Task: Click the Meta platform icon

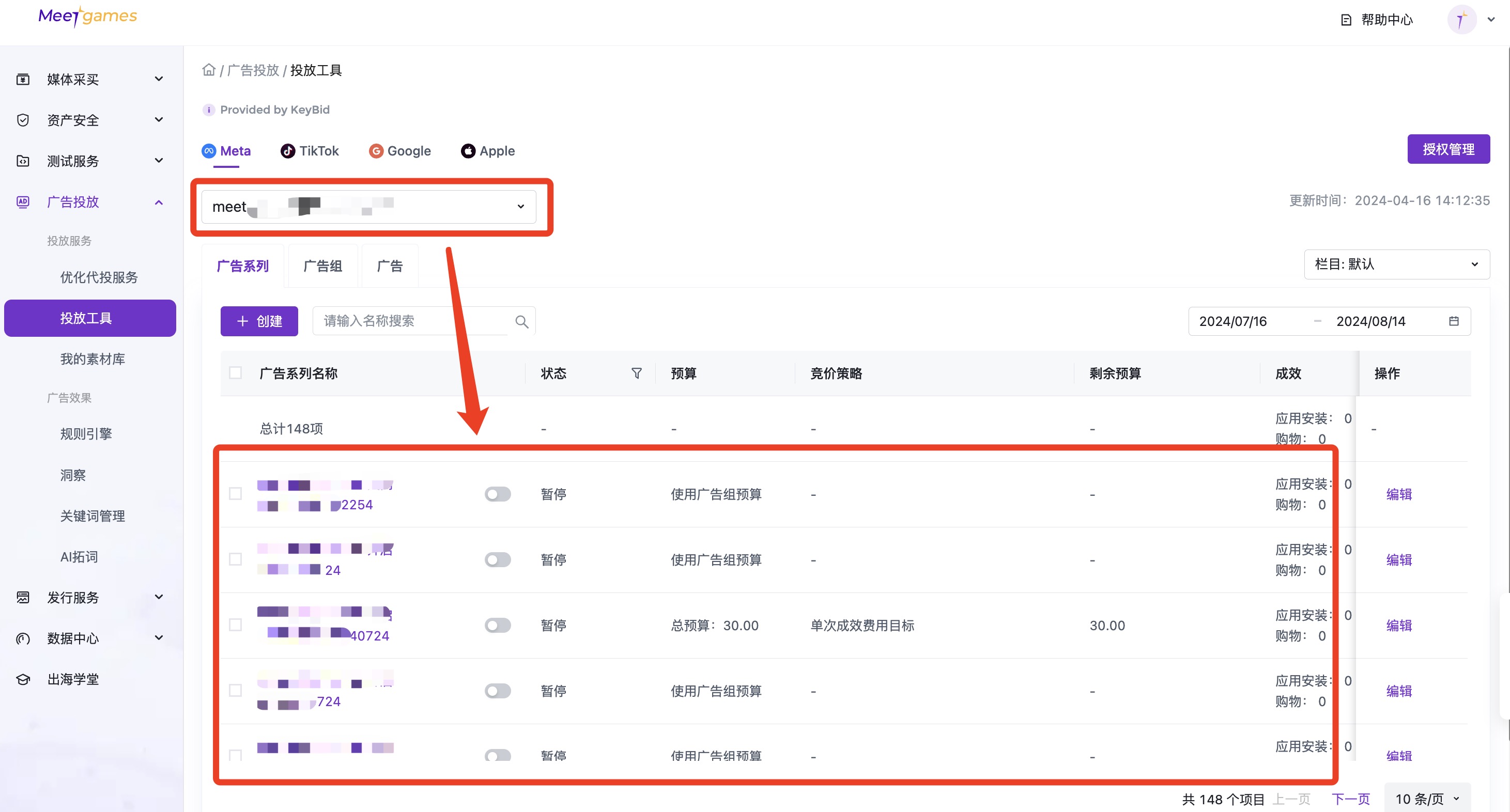Action: click(209, 151)
